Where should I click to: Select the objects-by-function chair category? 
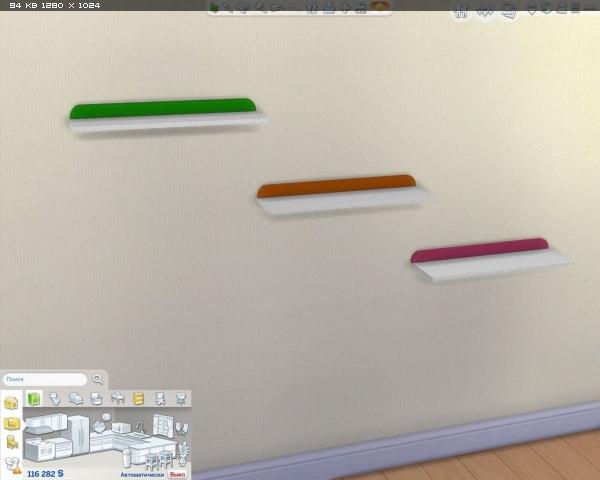click(13, 442)
